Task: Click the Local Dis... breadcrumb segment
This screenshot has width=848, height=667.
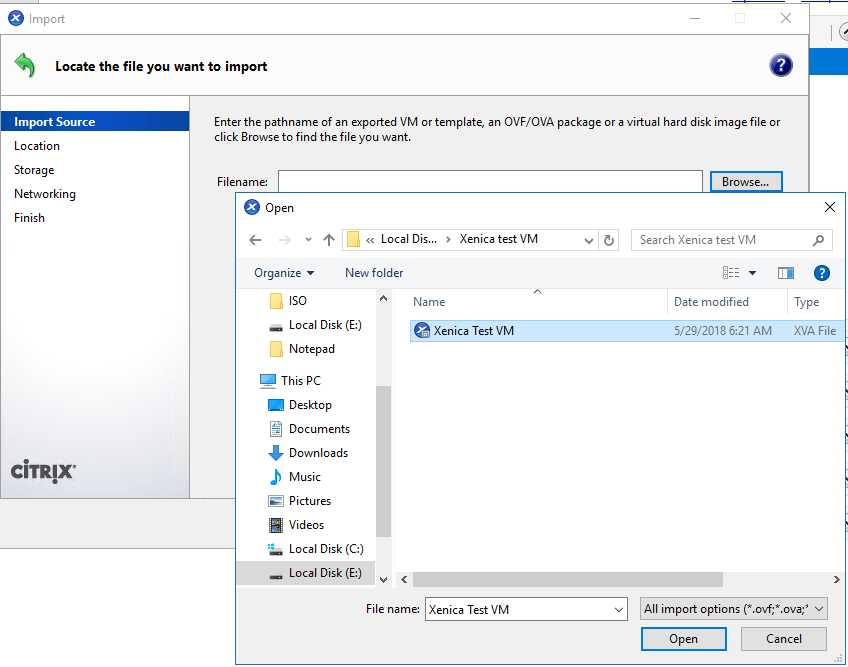Action: [x=409, y=239]
